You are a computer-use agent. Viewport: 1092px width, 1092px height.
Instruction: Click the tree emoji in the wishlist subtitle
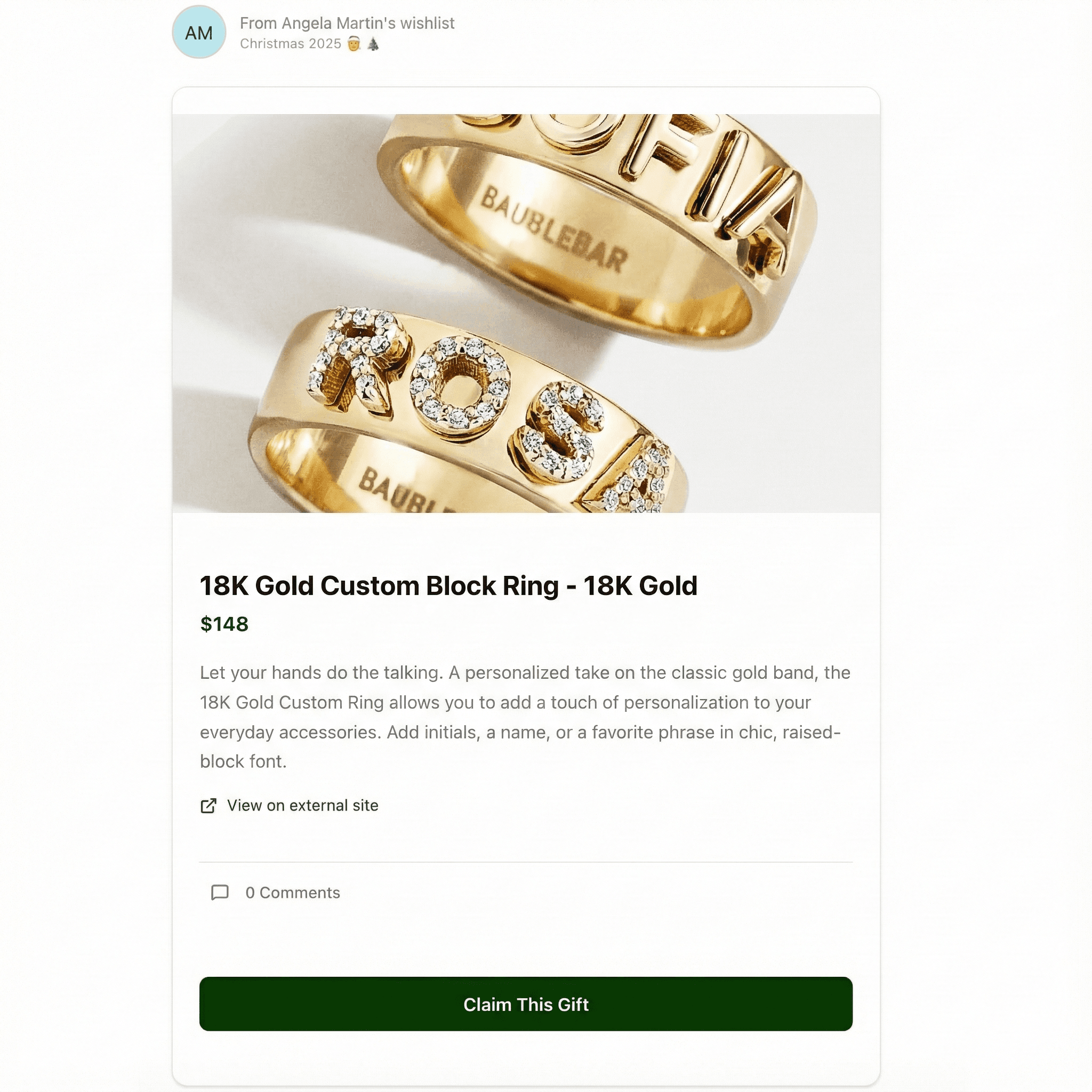[373, 43]
